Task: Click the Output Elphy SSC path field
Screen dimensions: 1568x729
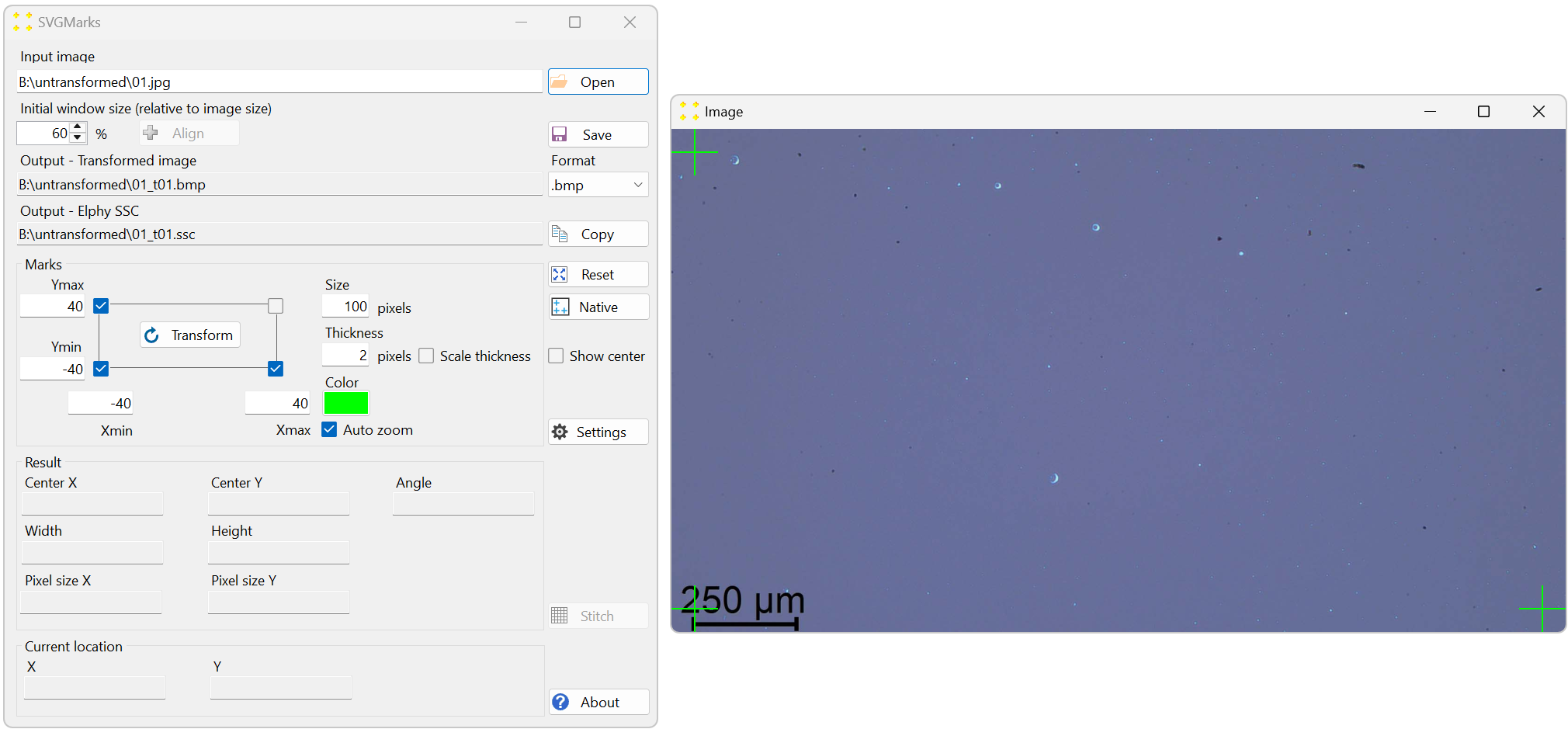Action: click(279, 234)
